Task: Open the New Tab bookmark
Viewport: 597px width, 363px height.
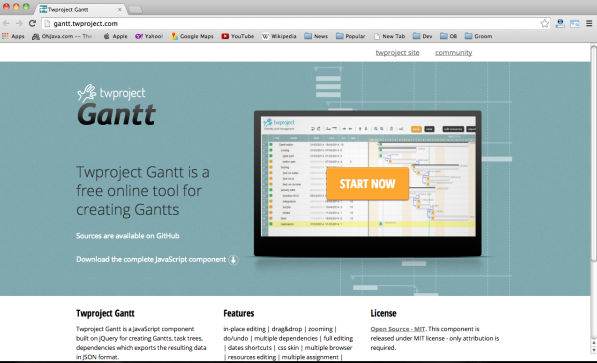Action: point(389,36)
